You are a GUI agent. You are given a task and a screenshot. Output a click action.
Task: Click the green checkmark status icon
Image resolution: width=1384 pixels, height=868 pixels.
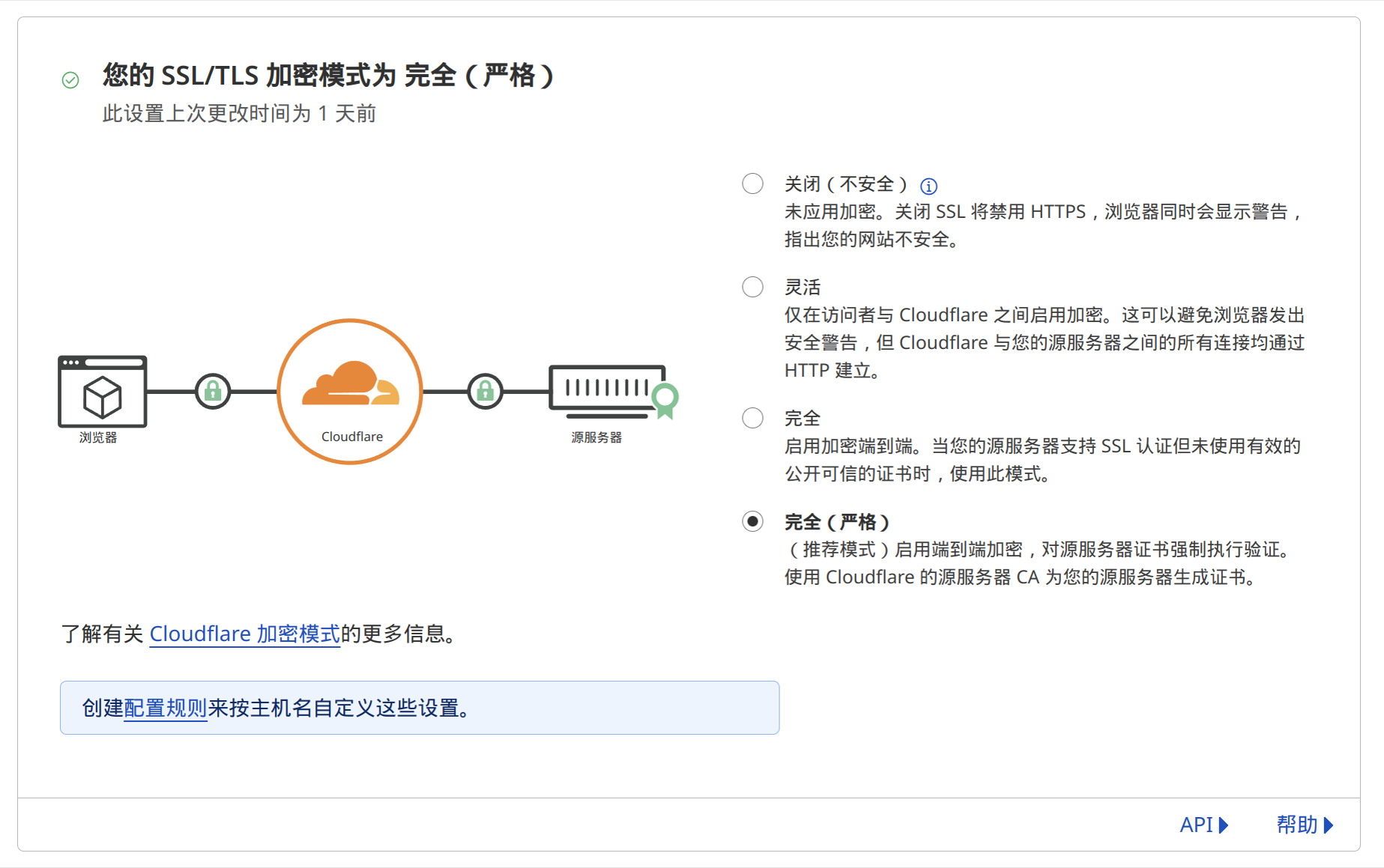click(70, 80)
